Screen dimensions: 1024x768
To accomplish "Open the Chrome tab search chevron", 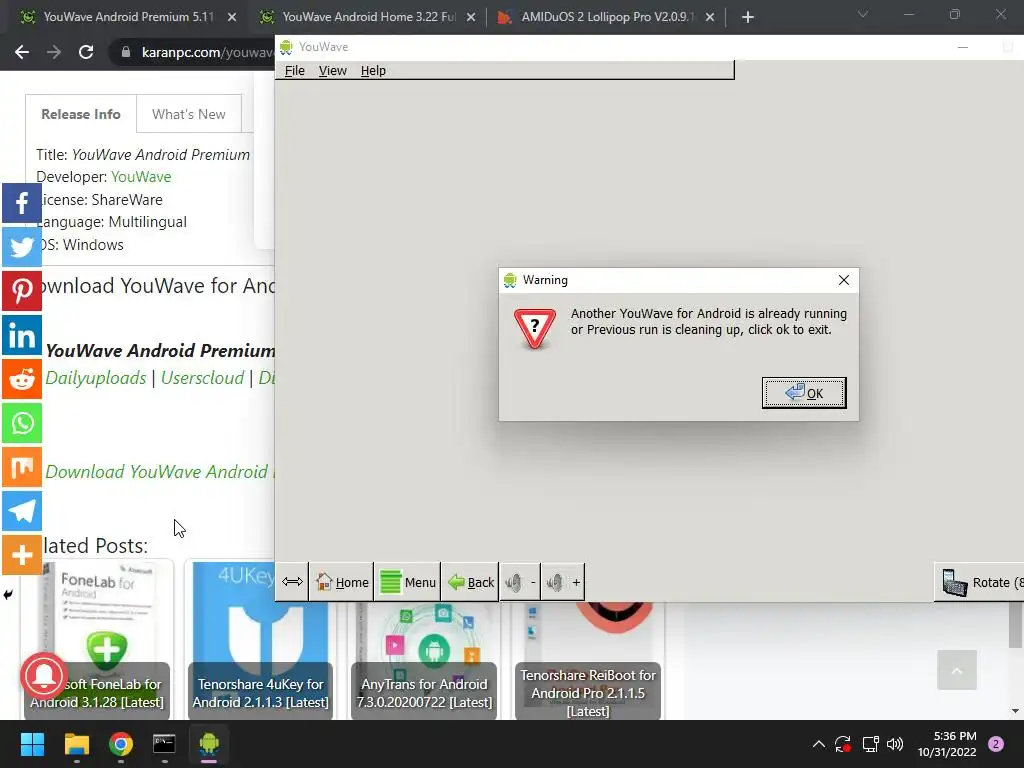I will point(863,14).
